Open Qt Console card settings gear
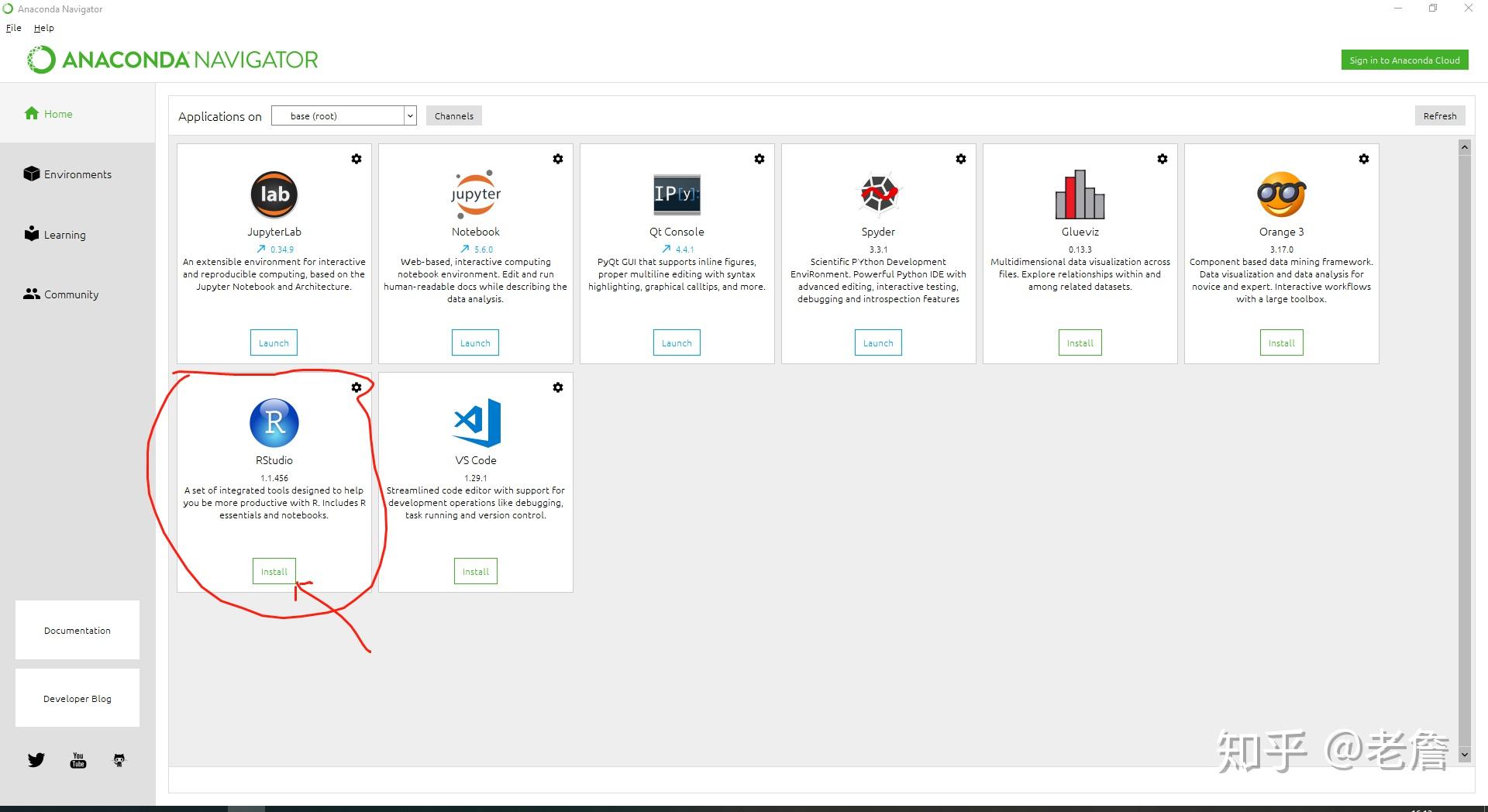Viewport: 1488px width, 812px height. coord(759,159)
